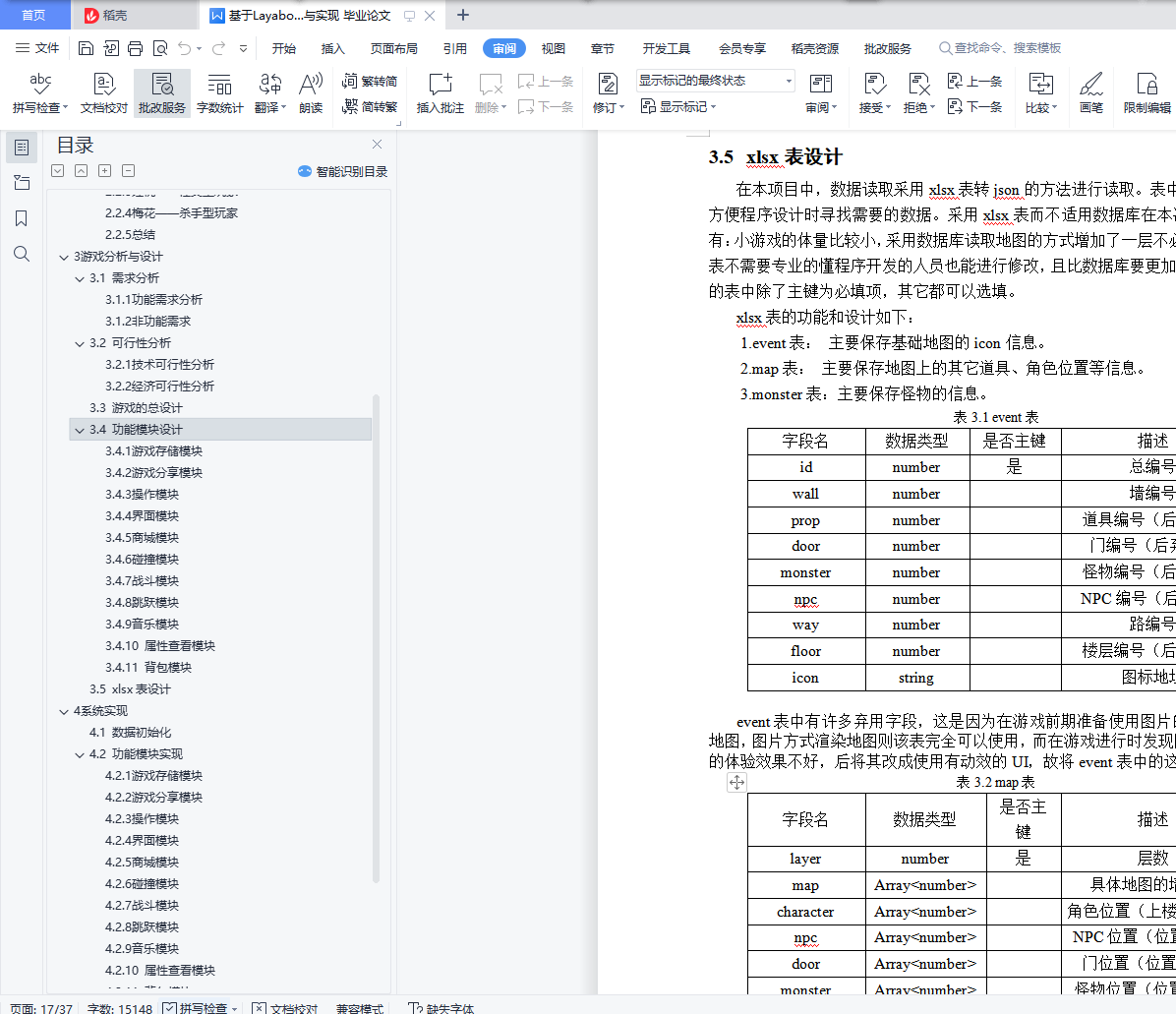This screenshot has width=1176, height=1014.
Task: Click 缺失字体 in status bar
Action: pyautogui.click(x=441, y=1008)
